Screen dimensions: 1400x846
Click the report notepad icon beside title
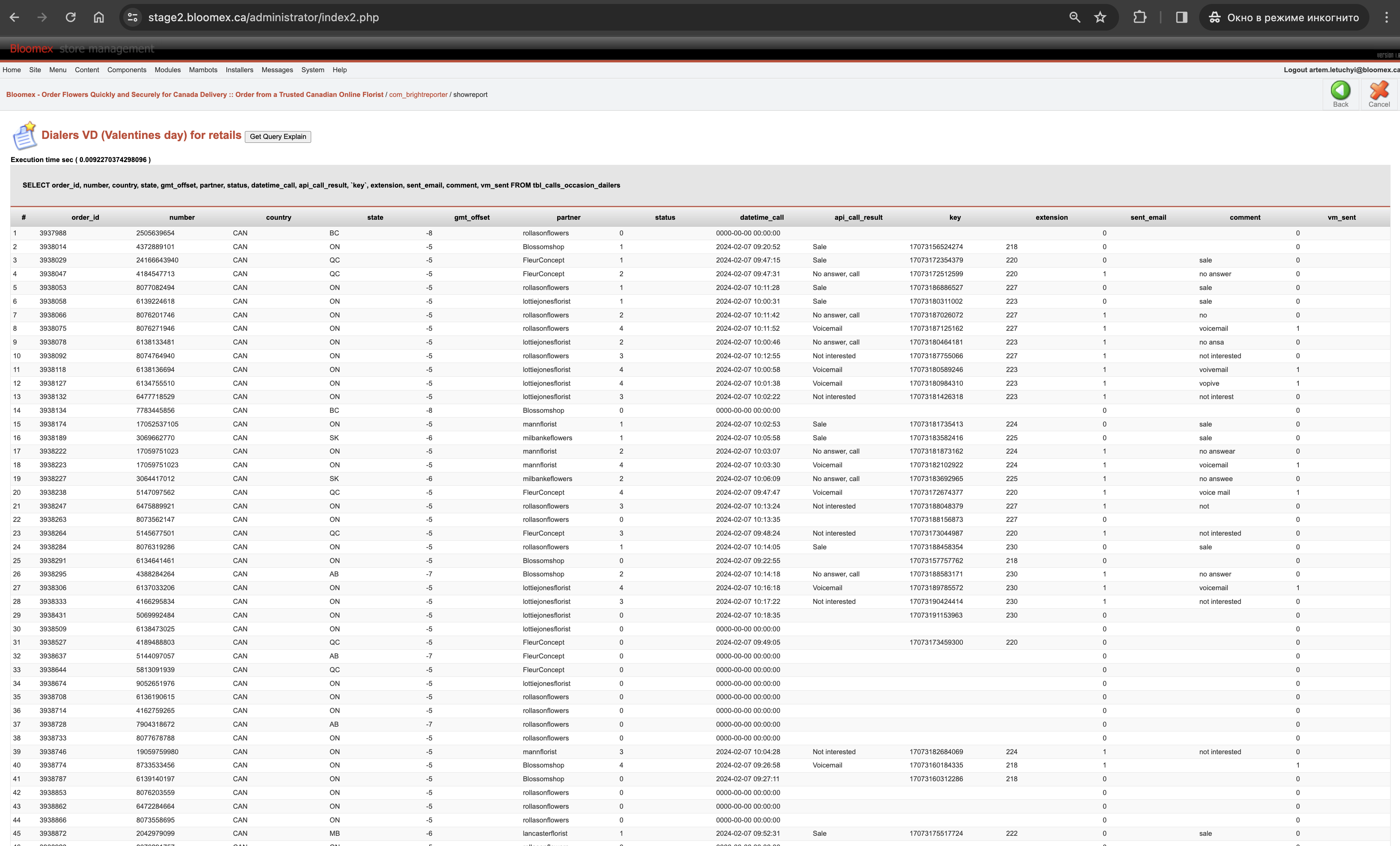(24, 135)
